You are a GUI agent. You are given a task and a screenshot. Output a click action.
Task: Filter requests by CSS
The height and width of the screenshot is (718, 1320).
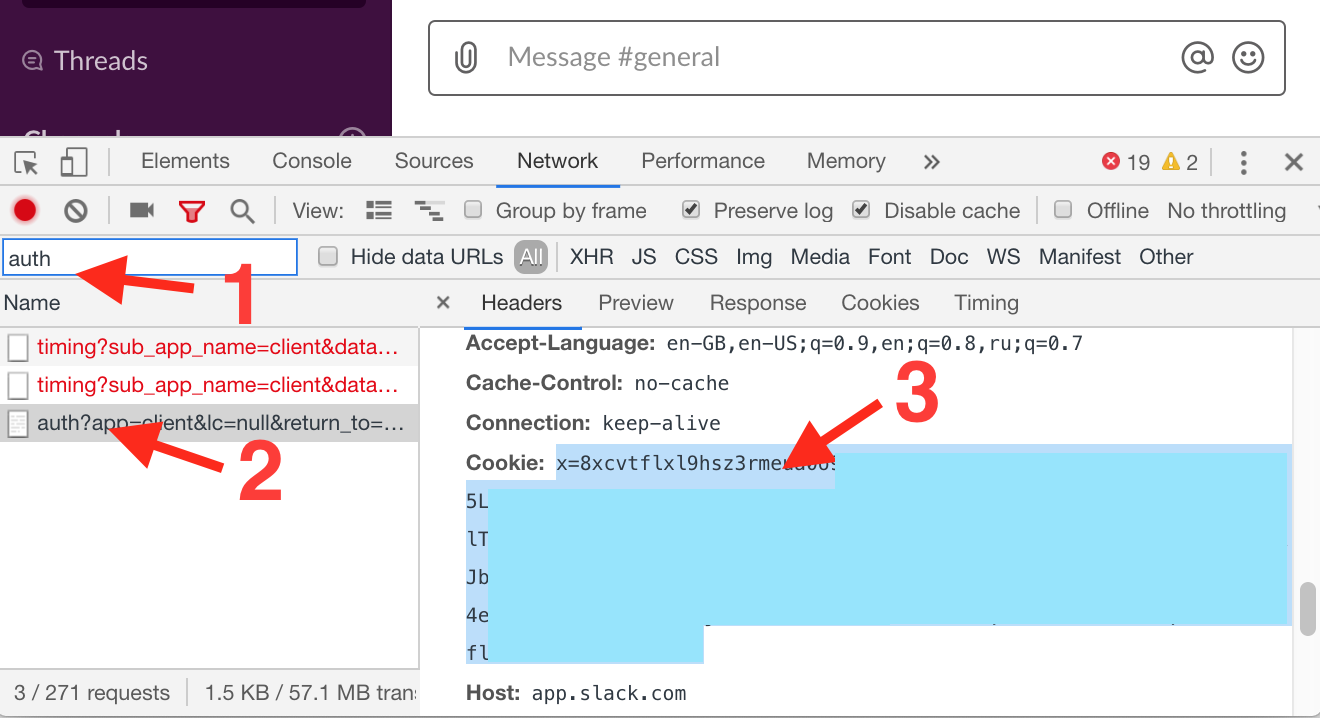[696, 257]
